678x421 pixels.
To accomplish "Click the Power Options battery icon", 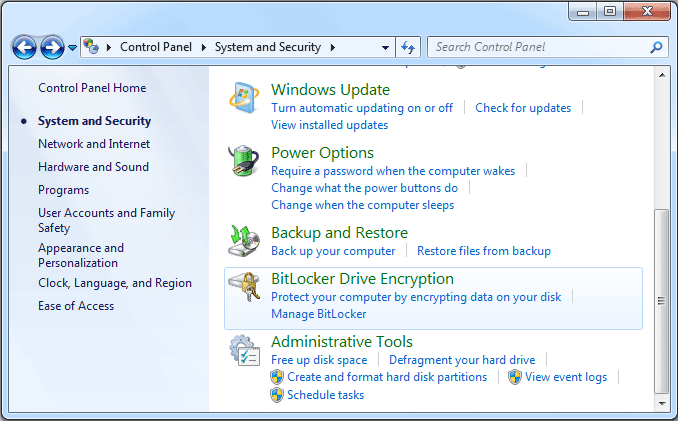I will pos(245,163).
